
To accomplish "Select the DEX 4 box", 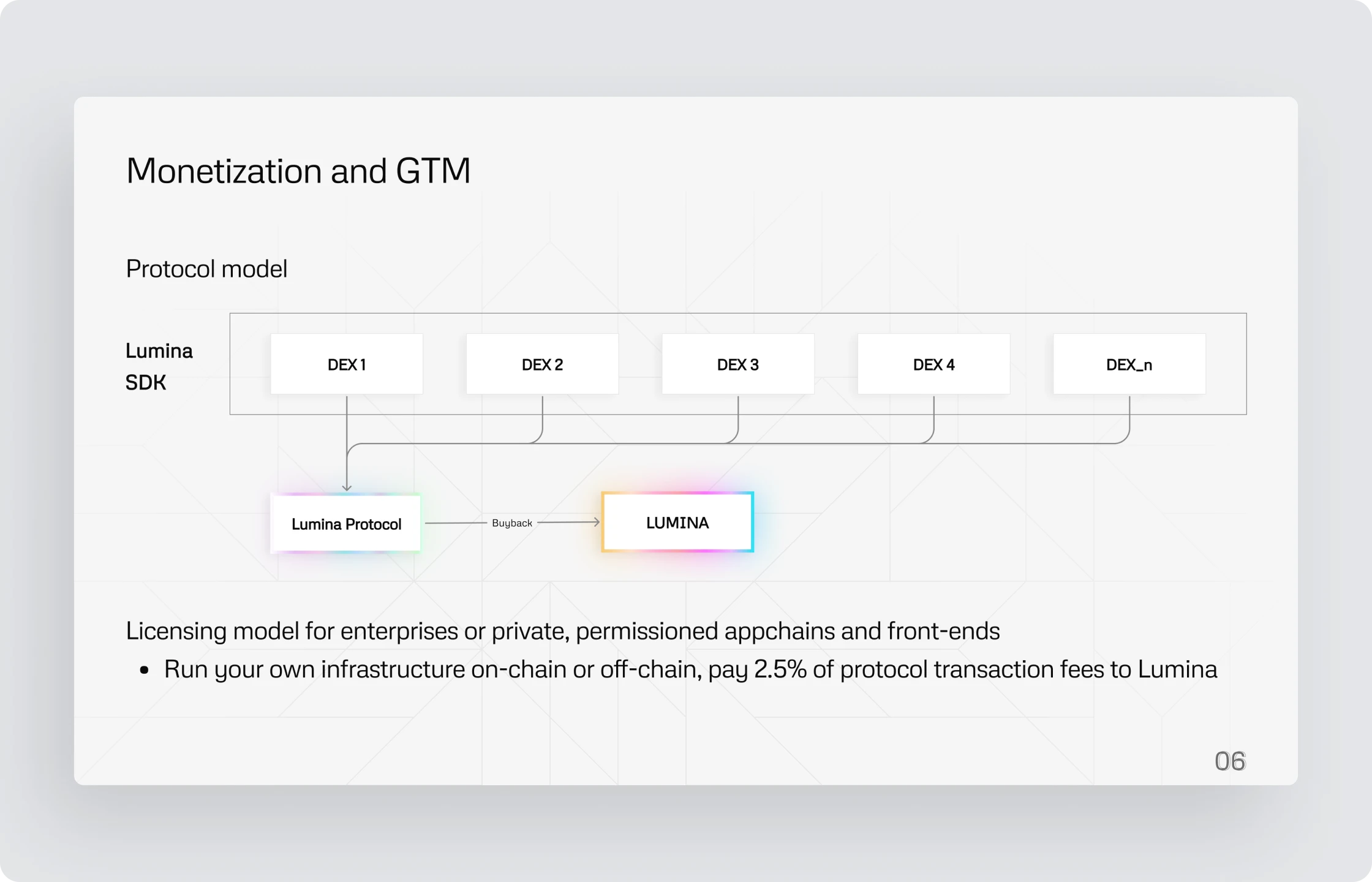I will pos(933,364).
